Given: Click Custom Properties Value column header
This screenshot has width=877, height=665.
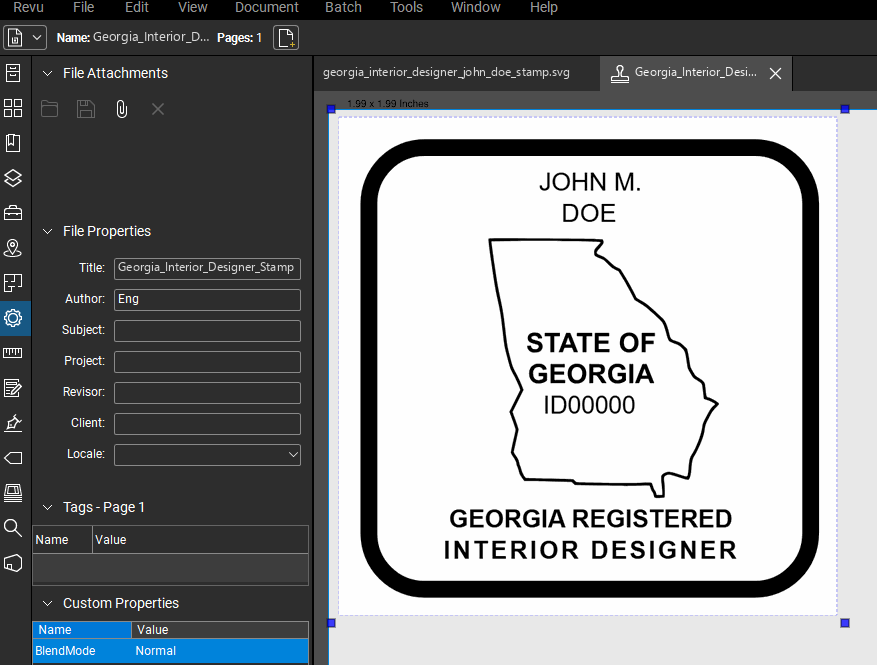Looking at the screenshot, I should 220,630.
